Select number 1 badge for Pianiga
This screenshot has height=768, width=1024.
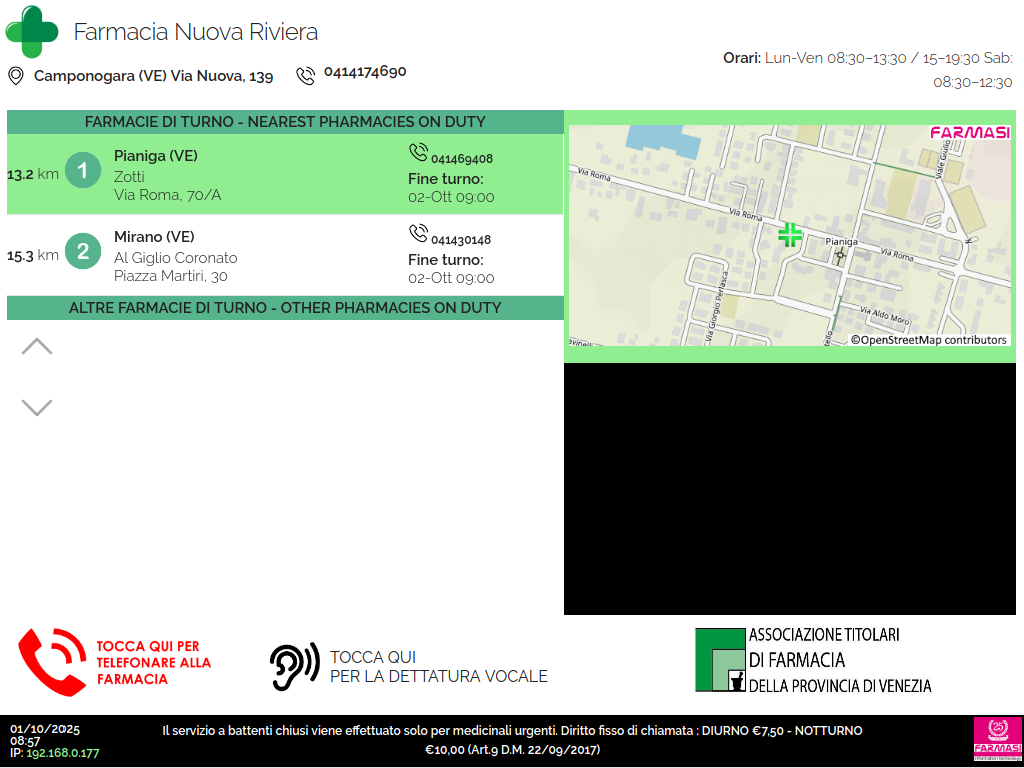(x=83, y=171)
